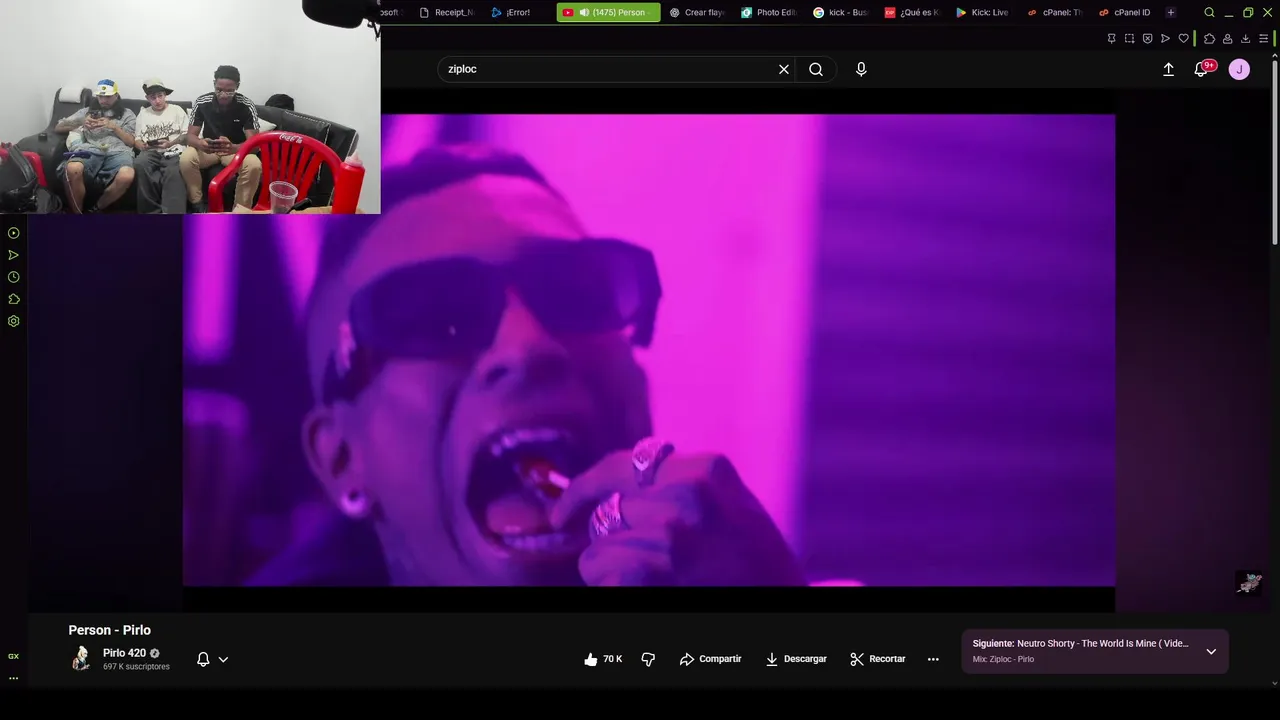
Task: Open browser easy setup menu icon
Action: [x=1265, y=38]
